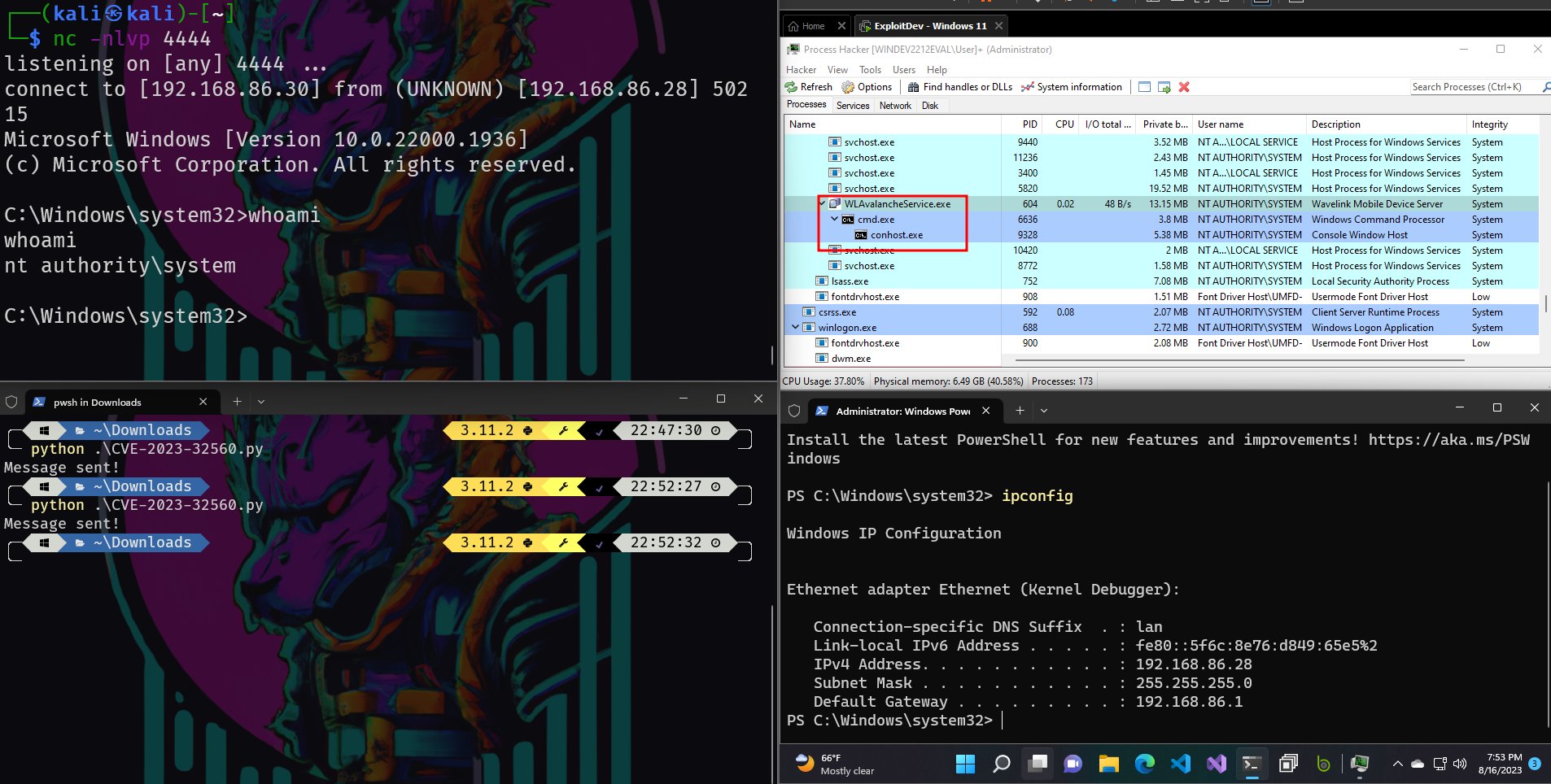Open the Chat app from taskbar
Image resolution: width=1551 pixels, height=784 pixels.
coord(1073,764)
